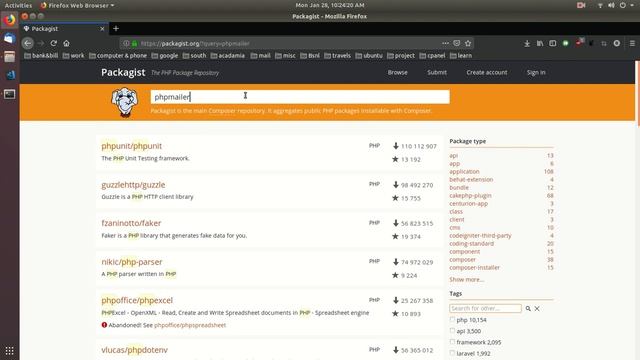The image size is (640, 360).
Task: Open the Activities overview
Action: (18, 5)
